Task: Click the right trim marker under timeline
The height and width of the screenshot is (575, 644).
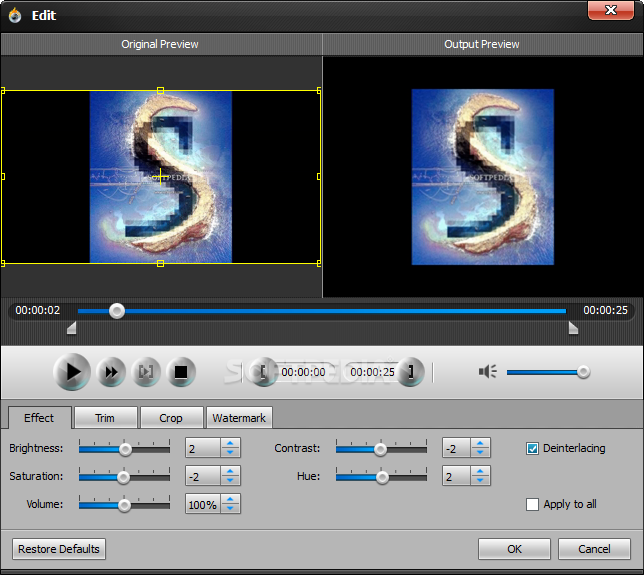Action: point(573,328)
